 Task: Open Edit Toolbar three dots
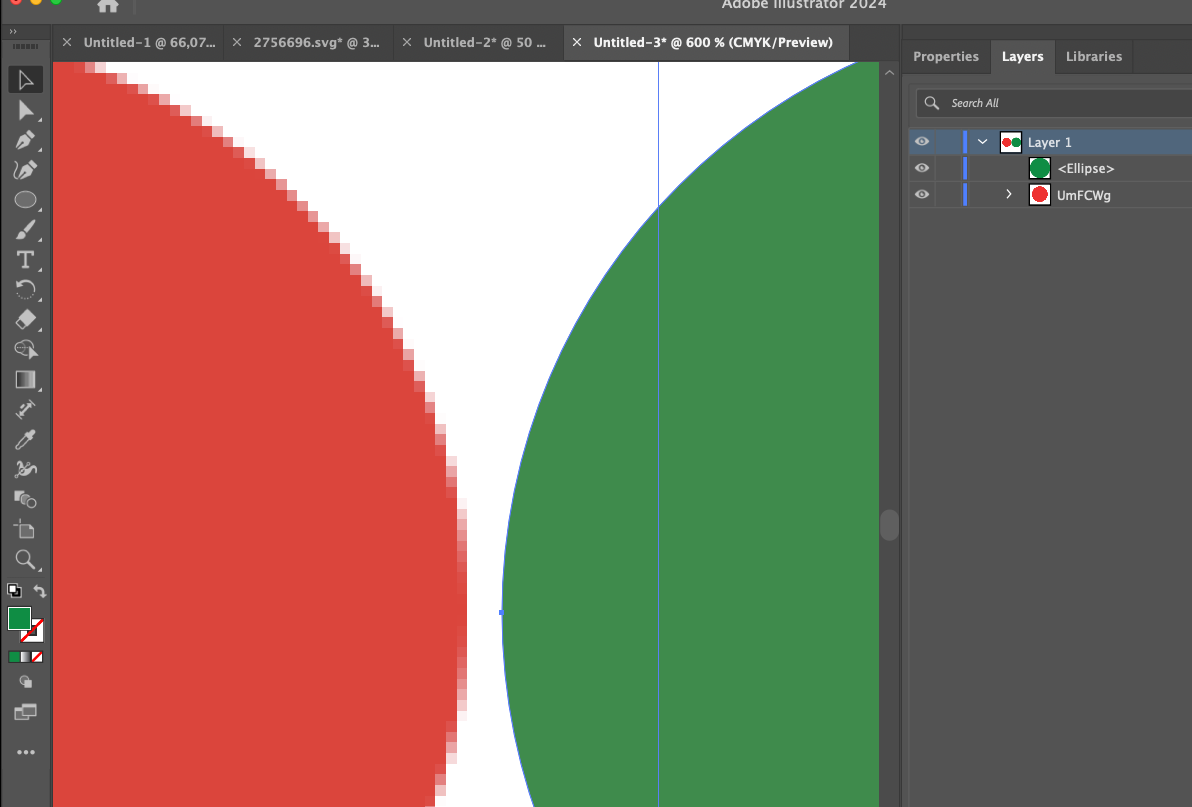click(25, 752)
